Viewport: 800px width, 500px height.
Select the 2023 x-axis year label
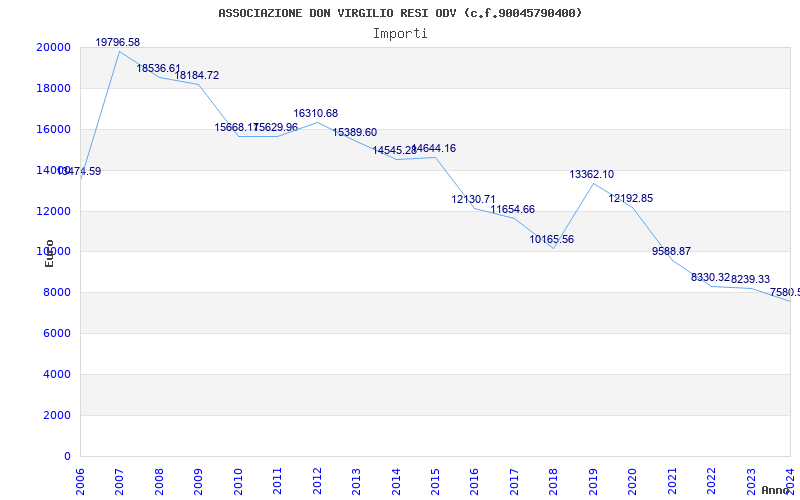[751, 481]
